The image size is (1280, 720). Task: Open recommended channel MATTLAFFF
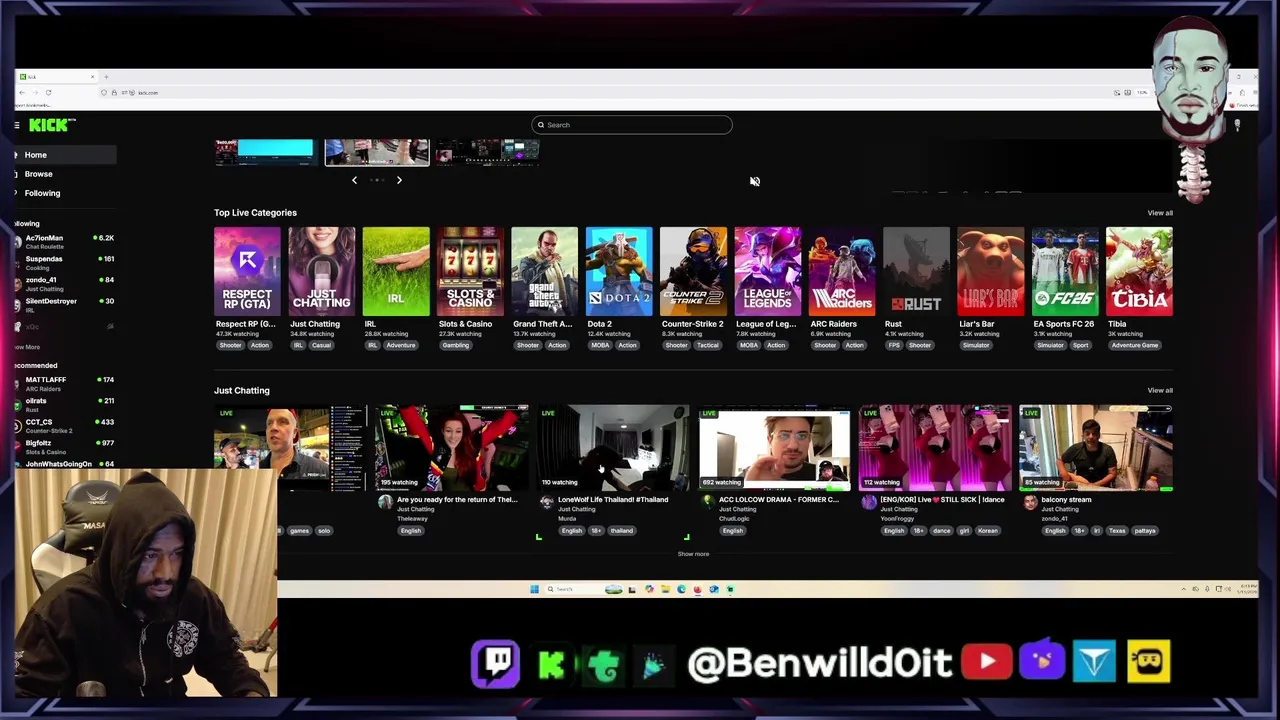[65, 383]
